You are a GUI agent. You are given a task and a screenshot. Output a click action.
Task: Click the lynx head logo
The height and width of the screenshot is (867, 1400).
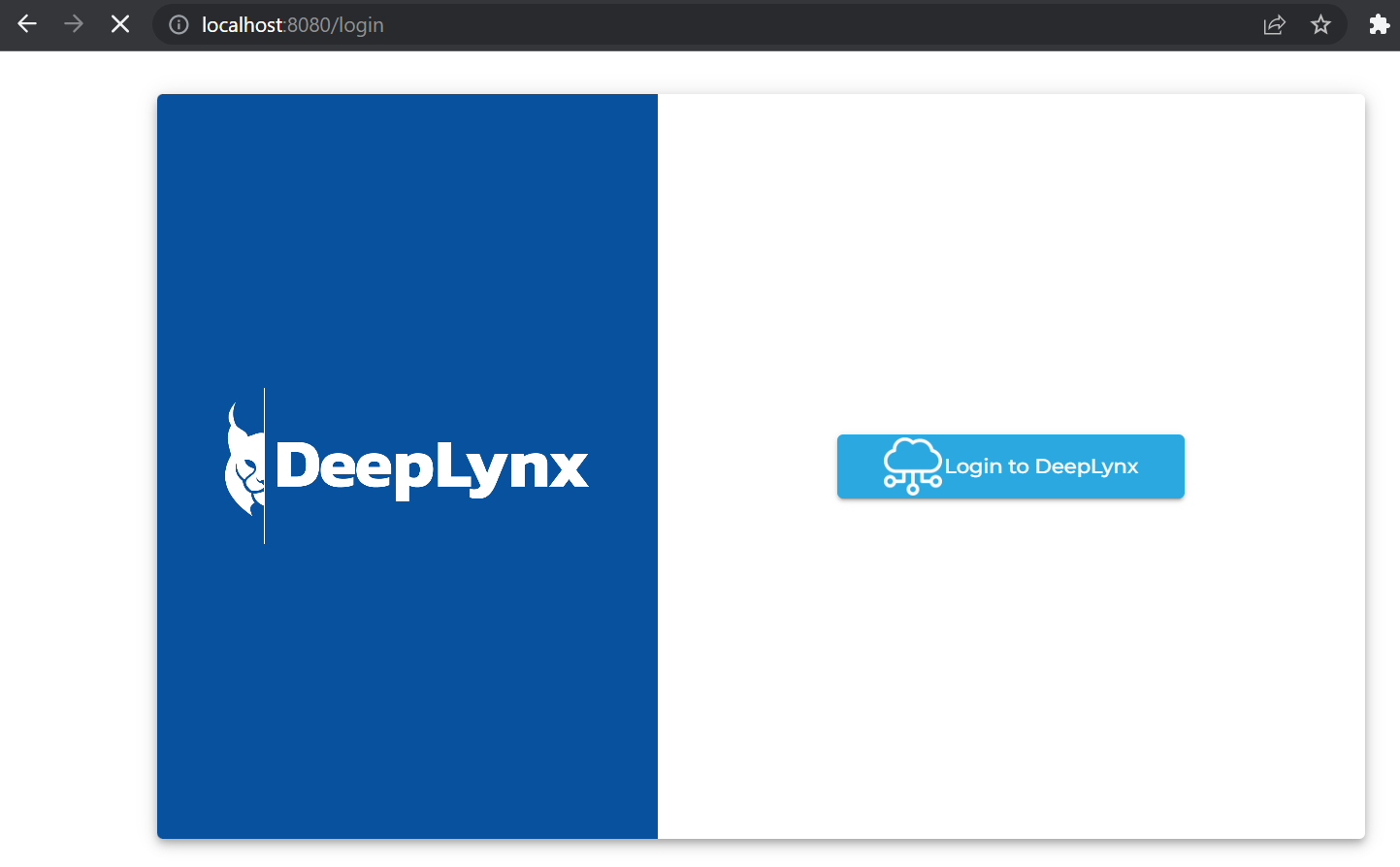[244, 462]
